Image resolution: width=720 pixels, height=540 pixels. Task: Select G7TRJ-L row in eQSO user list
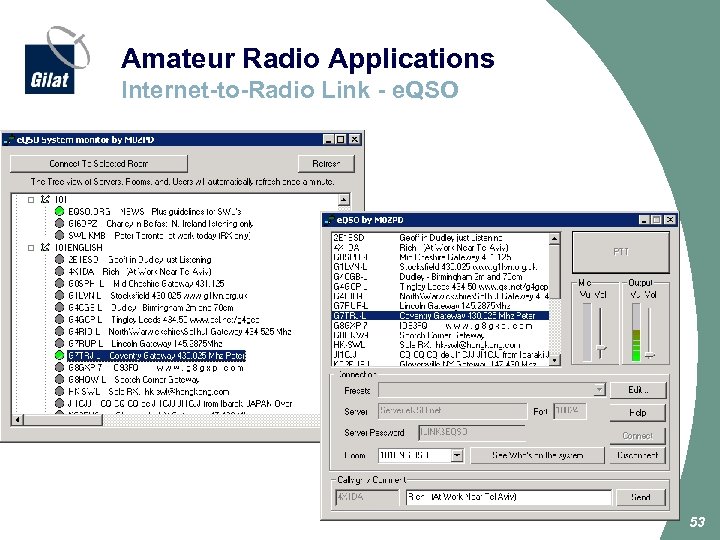440,315
